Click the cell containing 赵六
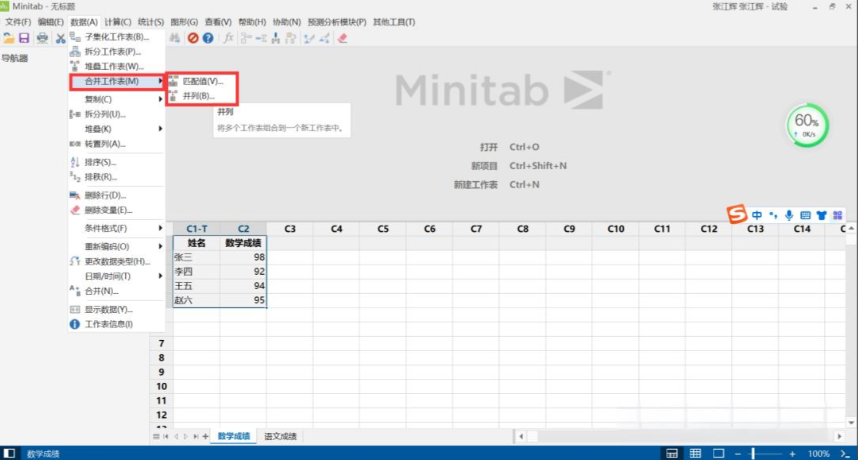 pos(197,300)
